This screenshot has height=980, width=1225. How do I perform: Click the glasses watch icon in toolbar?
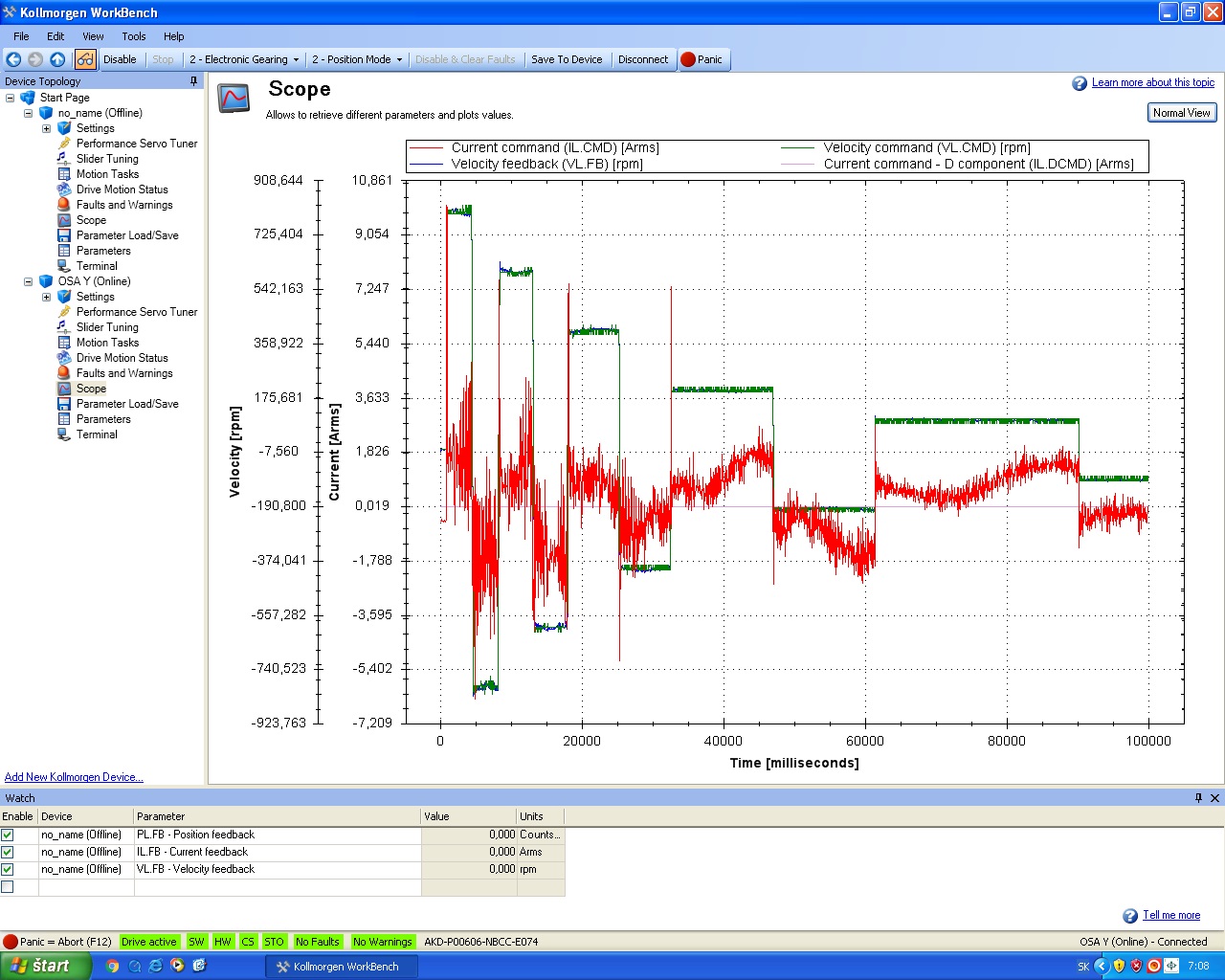click(85, 59)
